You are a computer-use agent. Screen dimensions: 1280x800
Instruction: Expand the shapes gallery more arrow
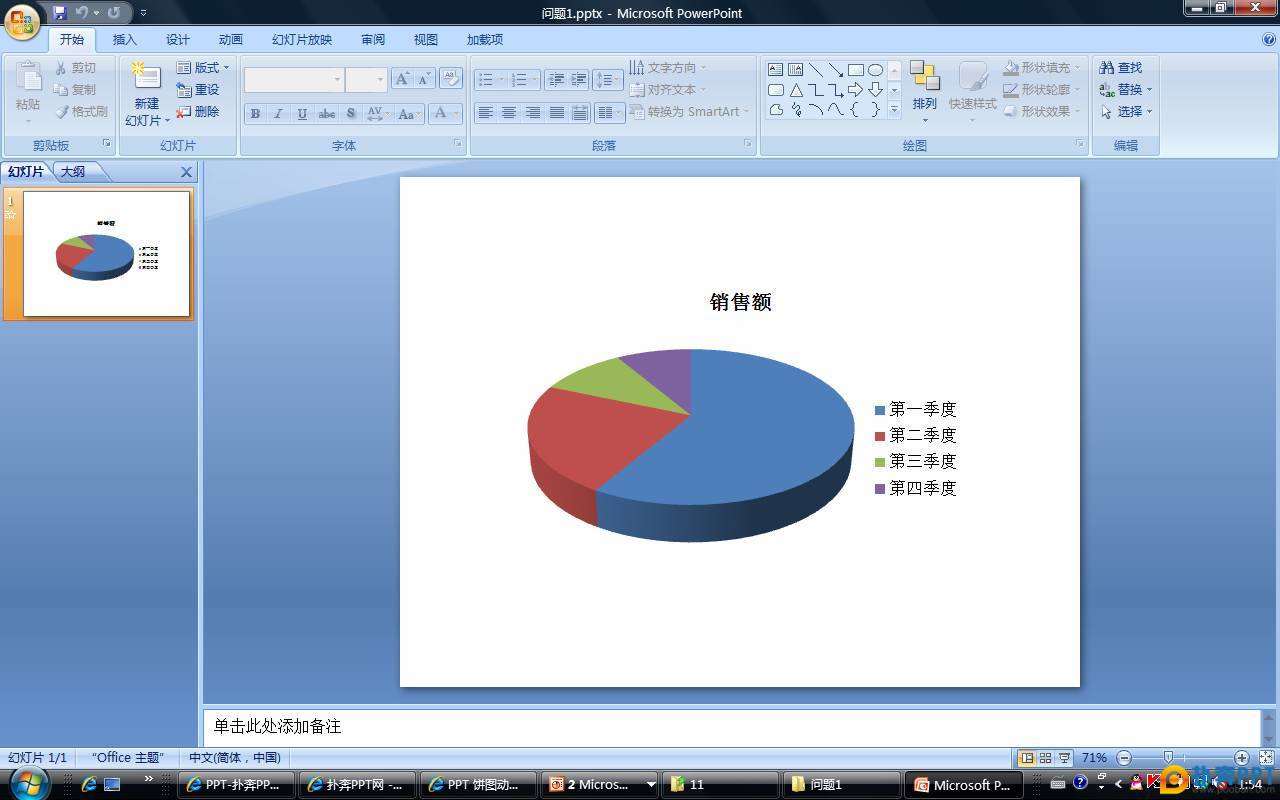(x=894, y=110)
